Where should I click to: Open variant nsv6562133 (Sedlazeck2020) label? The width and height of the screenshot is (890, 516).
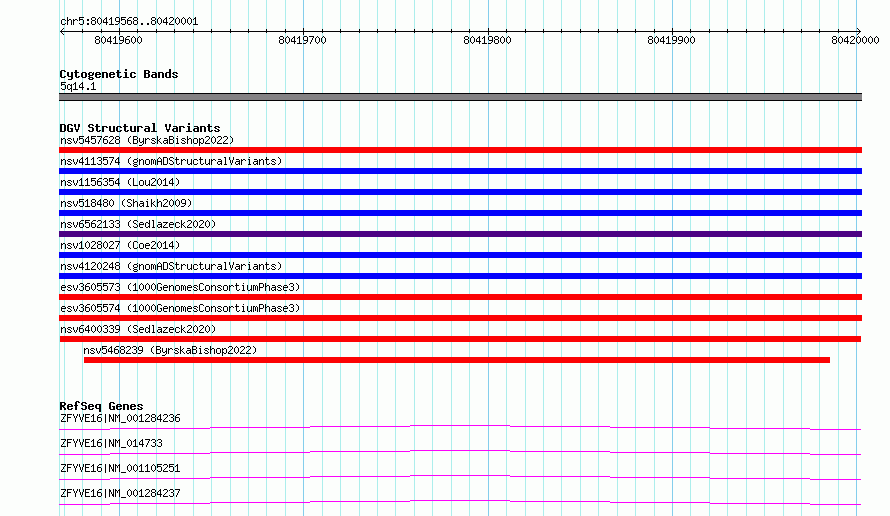coord(138,224)
